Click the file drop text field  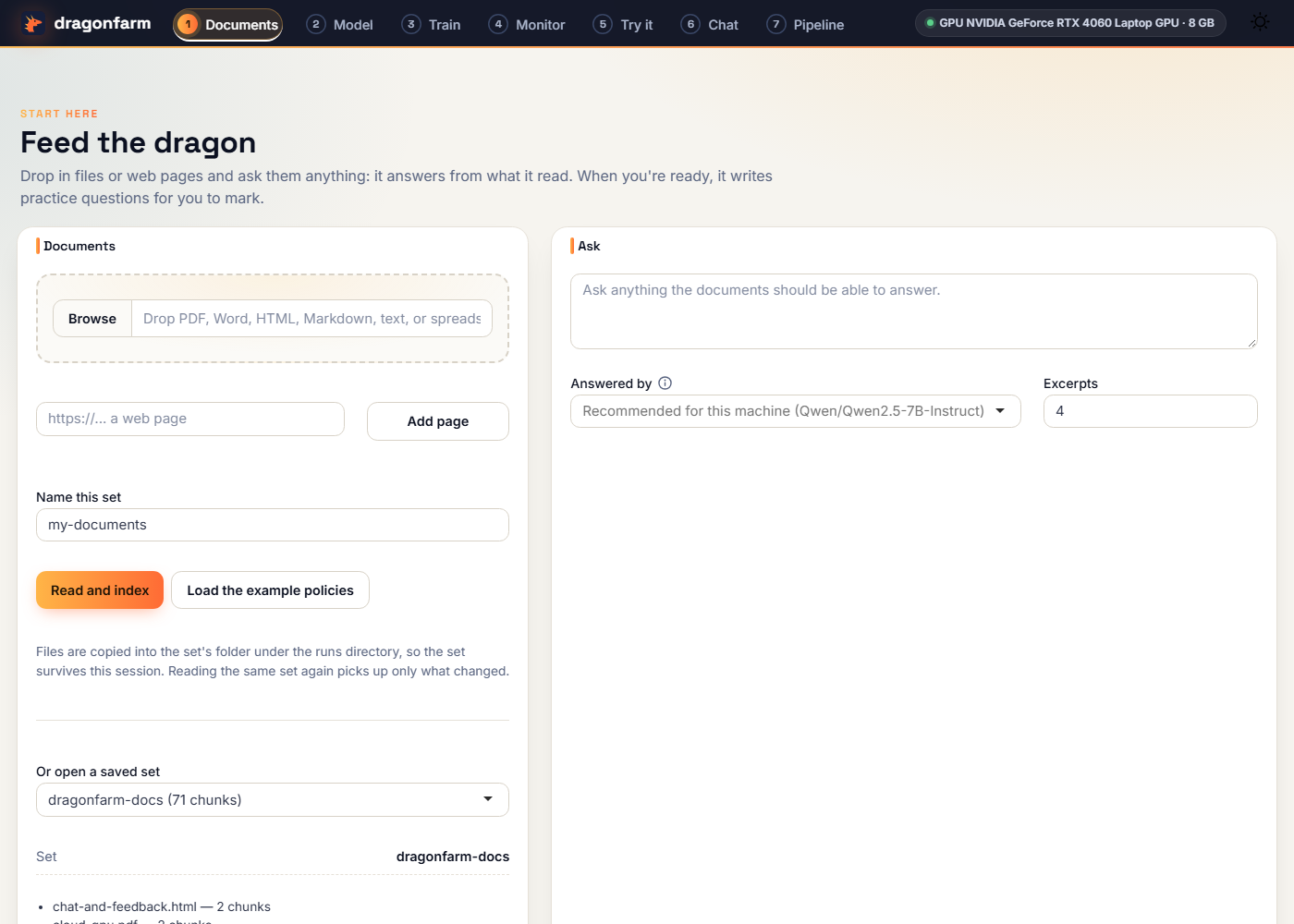(312, 319)
